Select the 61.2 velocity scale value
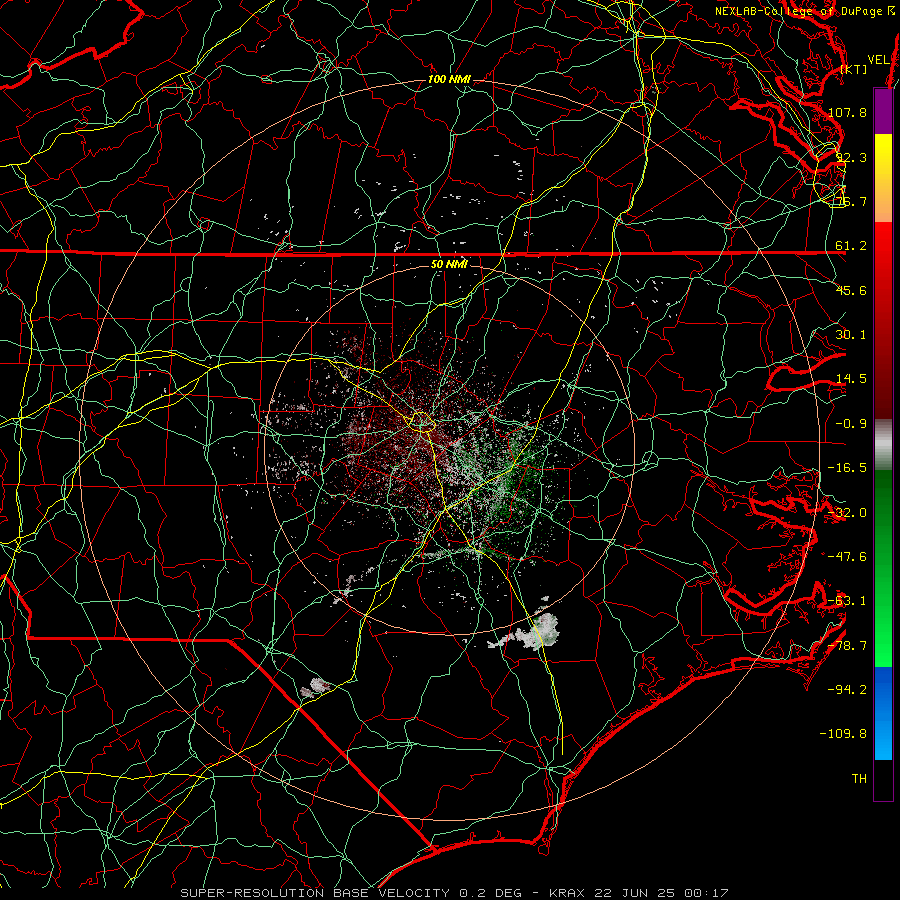The image size is (900, 900). click(x=851, y=246)
